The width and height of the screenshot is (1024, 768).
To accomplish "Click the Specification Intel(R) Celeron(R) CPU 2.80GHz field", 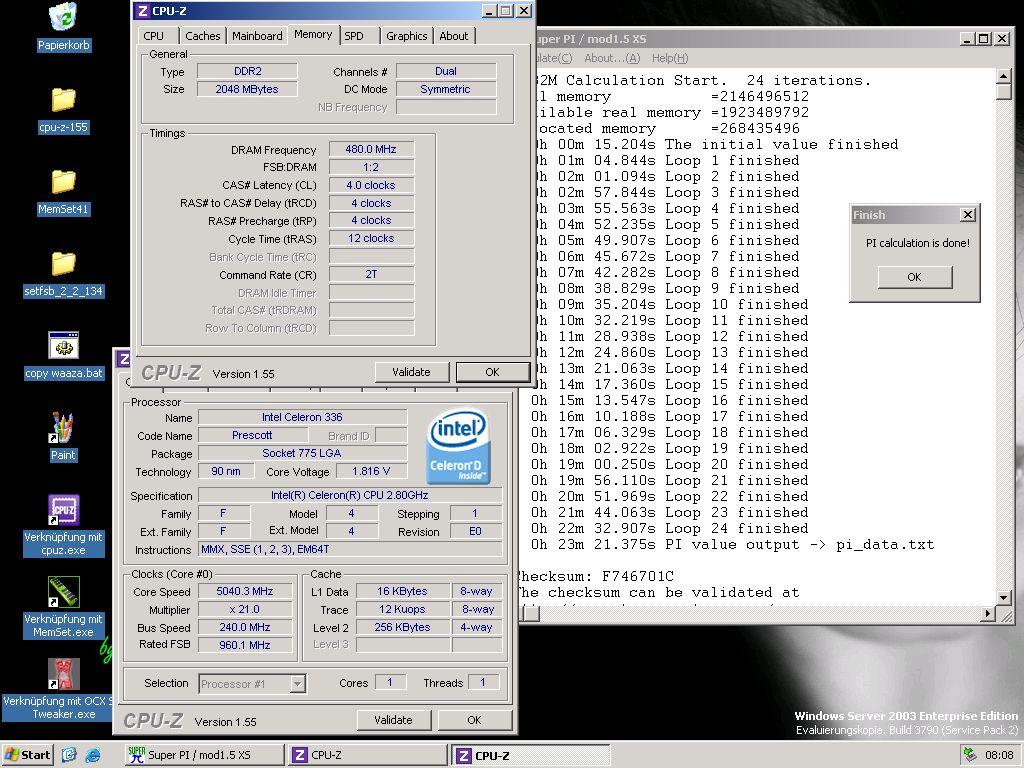I will [350, 495].
